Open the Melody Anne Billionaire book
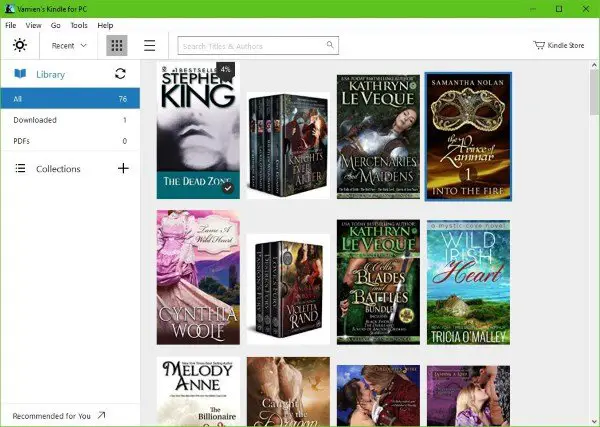This screenshot has width=600, height=427. (x=198, y=391)
